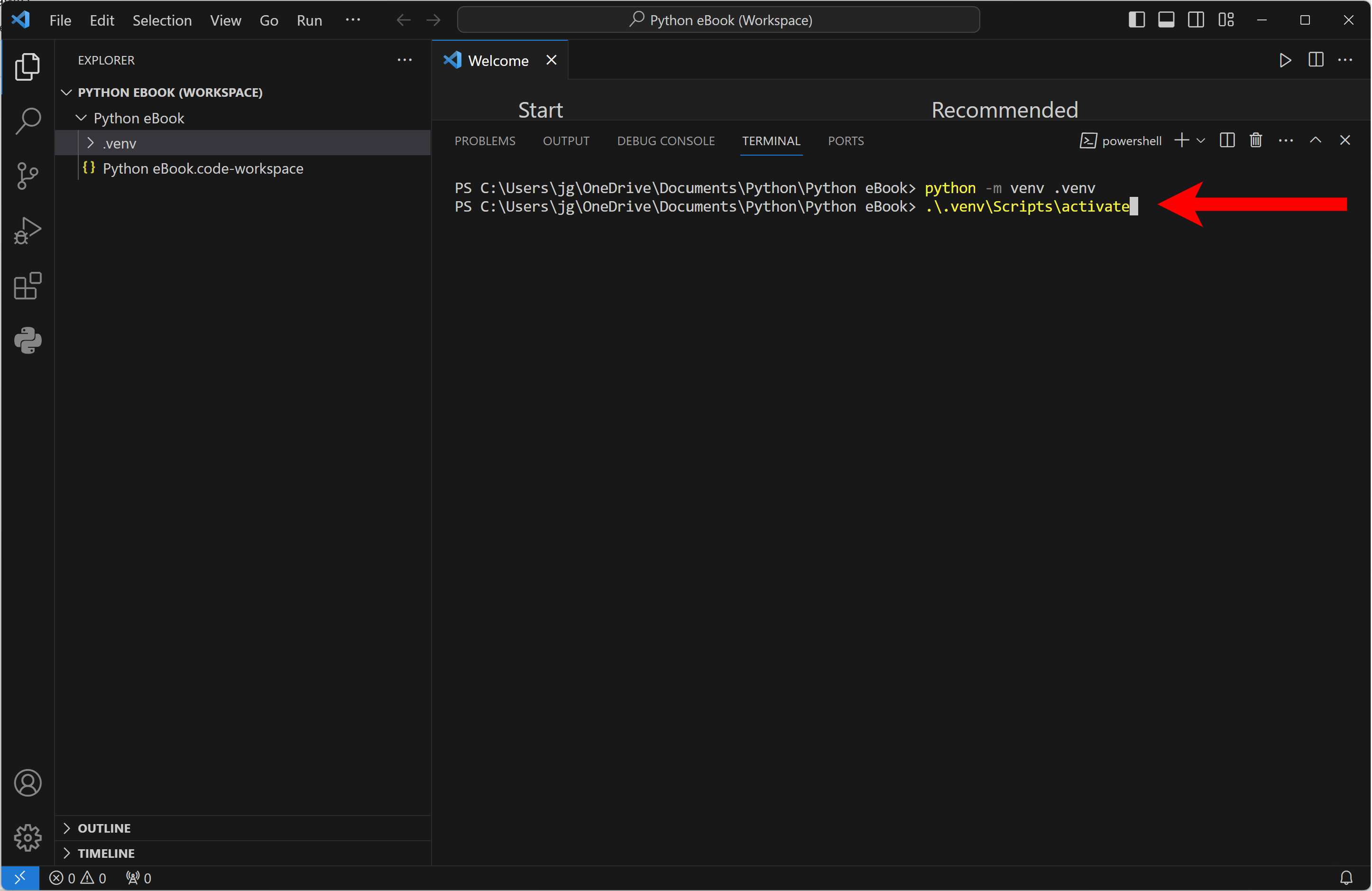The width and height of the screenshot is (1372, 891).
Task: Expand the TIMELINE section
Action: [66, 853]
